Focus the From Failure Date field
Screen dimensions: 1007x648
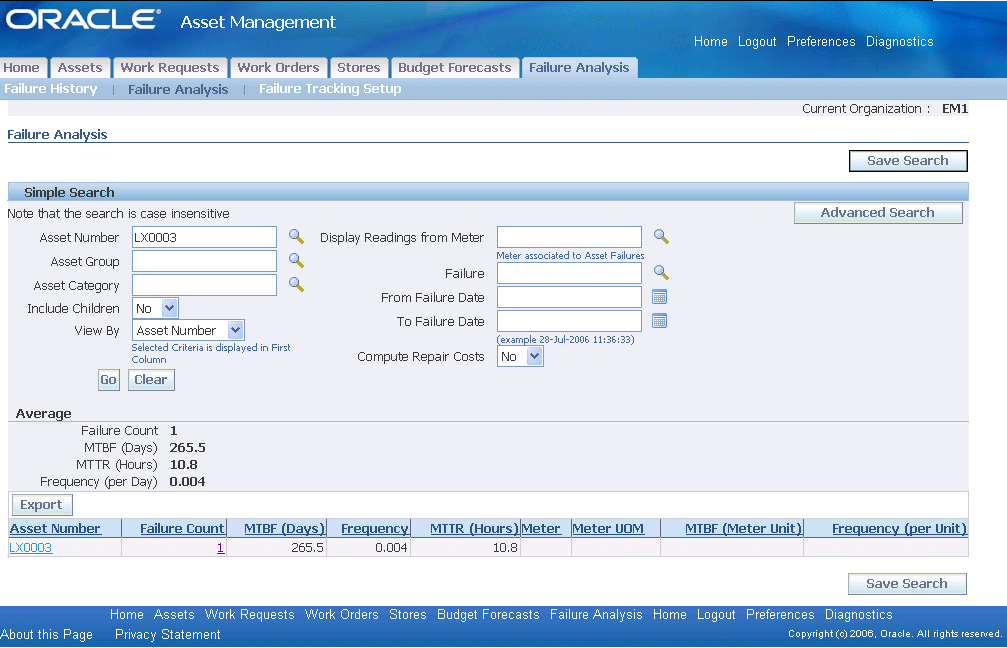(569, 297)
